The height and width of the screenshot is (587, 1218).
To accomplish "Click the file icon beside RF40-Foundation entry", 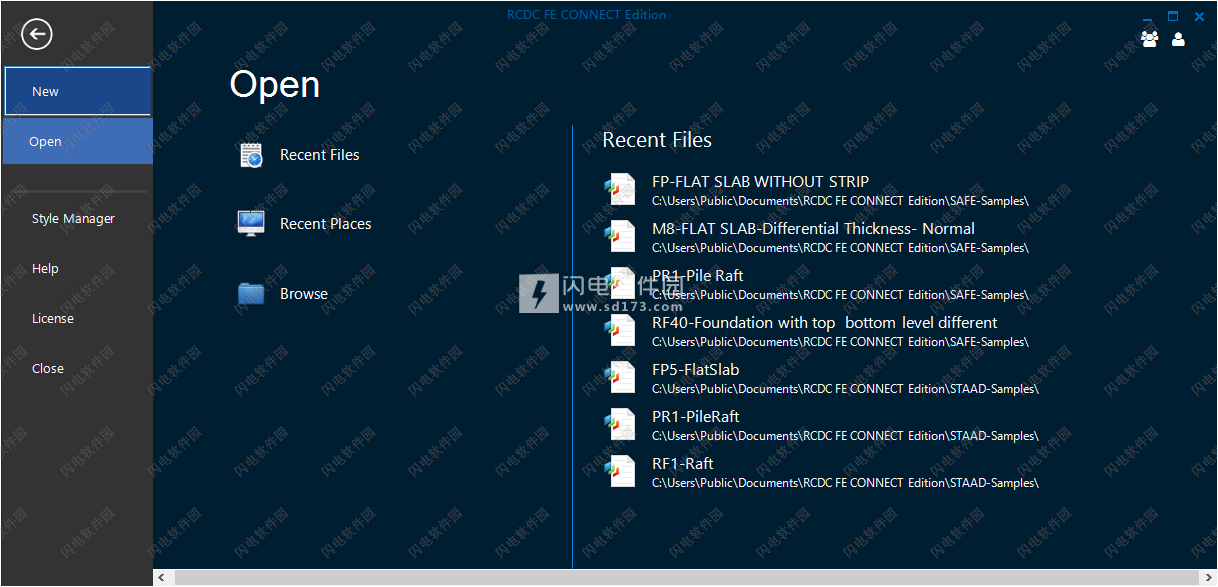I will [x=621, y=330].
